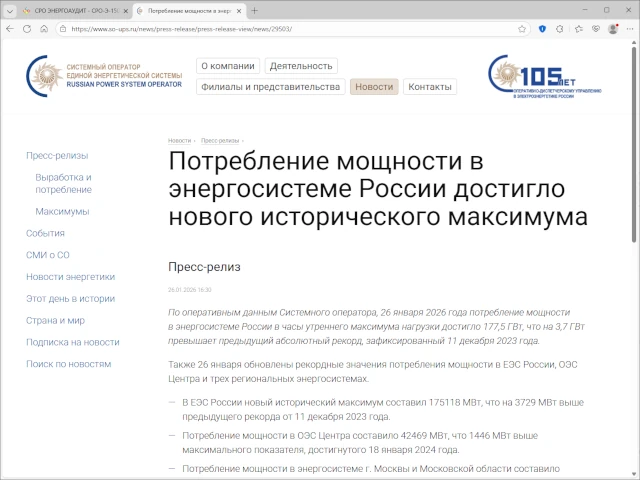Image resolution: width=640 pixels, height=480 pixels.
Task: Open Подписка на новости link
Action: coord(73,342)
